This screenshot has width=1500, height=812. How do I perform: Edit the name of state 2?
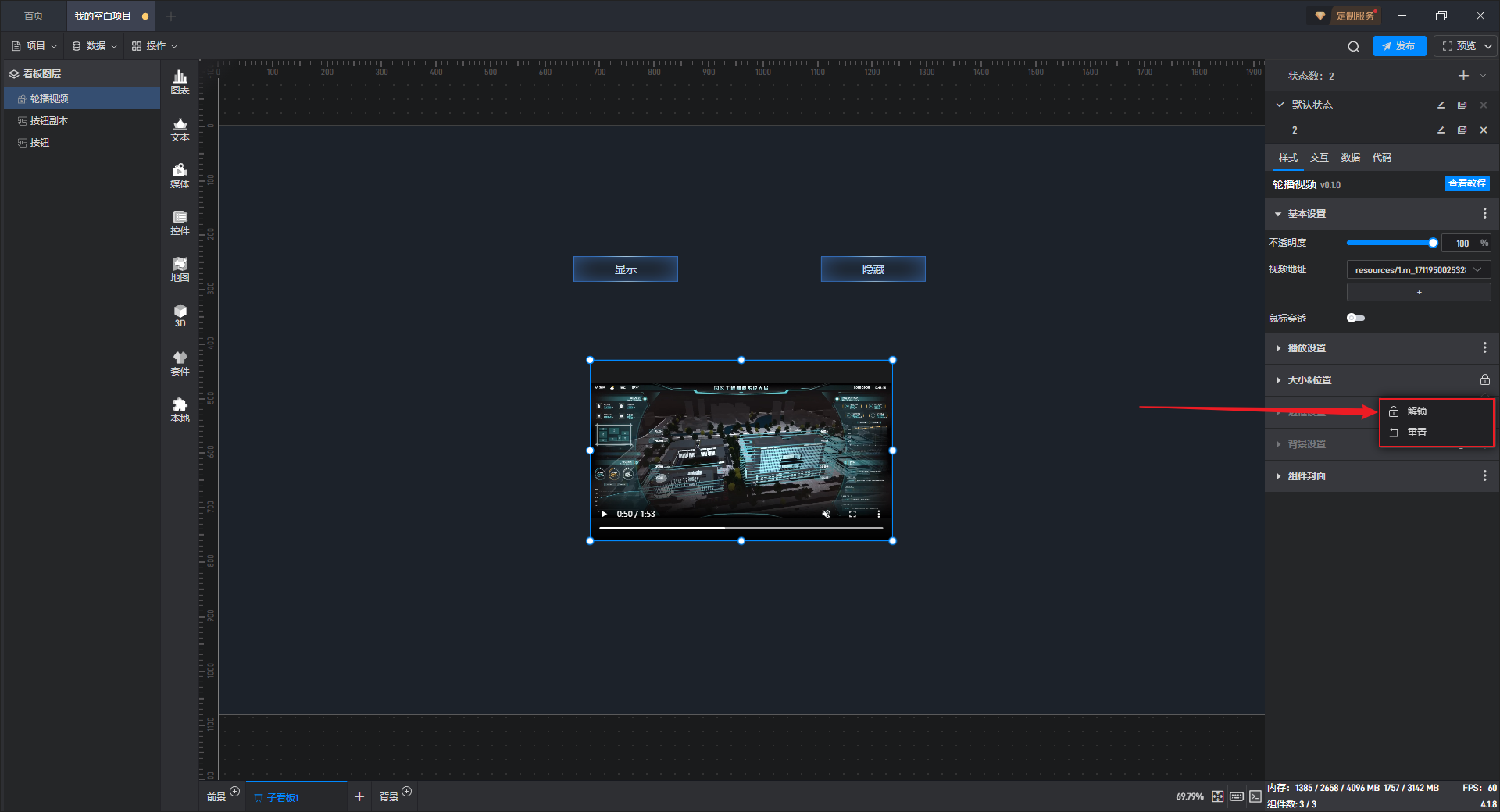[x=1441, y=130]
